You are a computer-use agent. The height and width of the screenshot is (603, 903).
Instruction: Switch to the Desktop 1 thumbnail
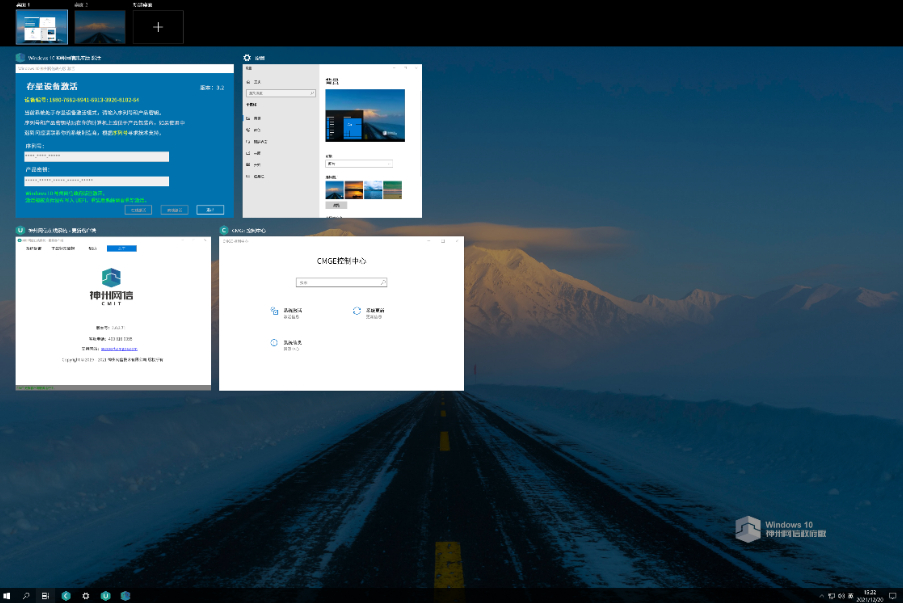click(42, 27)
